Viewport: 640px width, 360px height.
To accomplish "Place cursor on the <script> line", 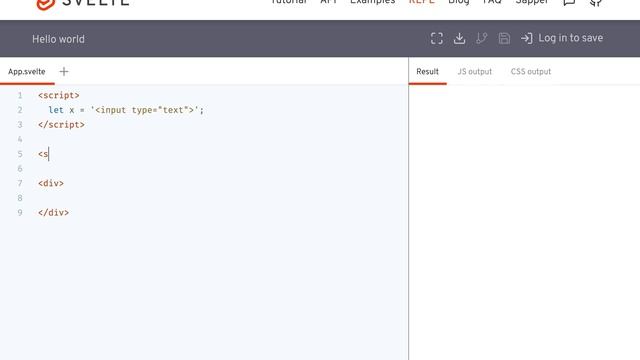I will pyautogui.click(x=59, y=95).
